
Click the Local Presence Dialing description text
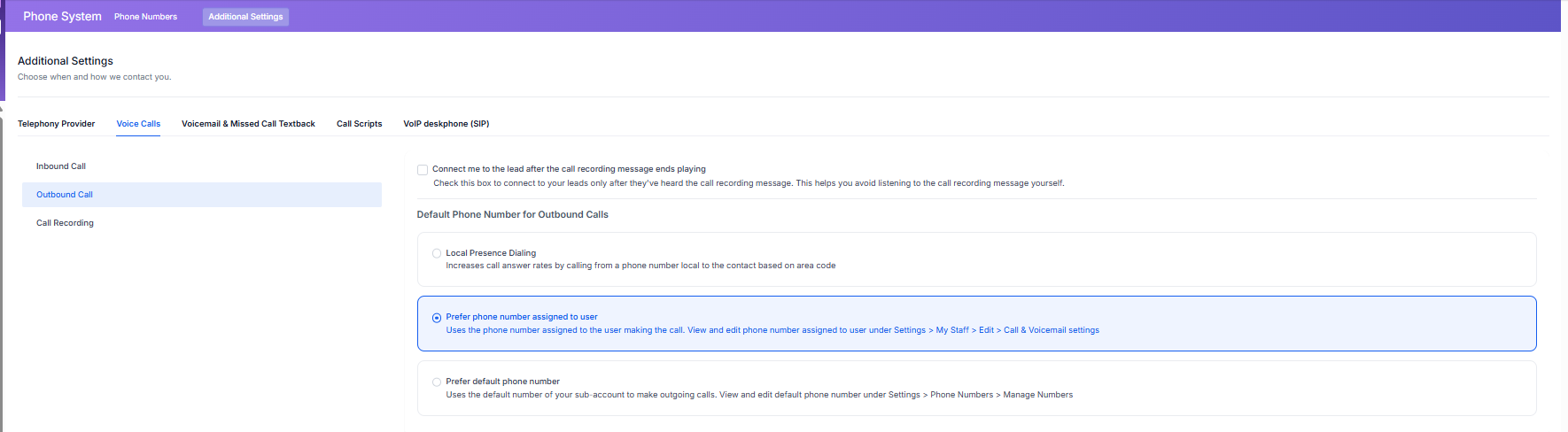640,266
